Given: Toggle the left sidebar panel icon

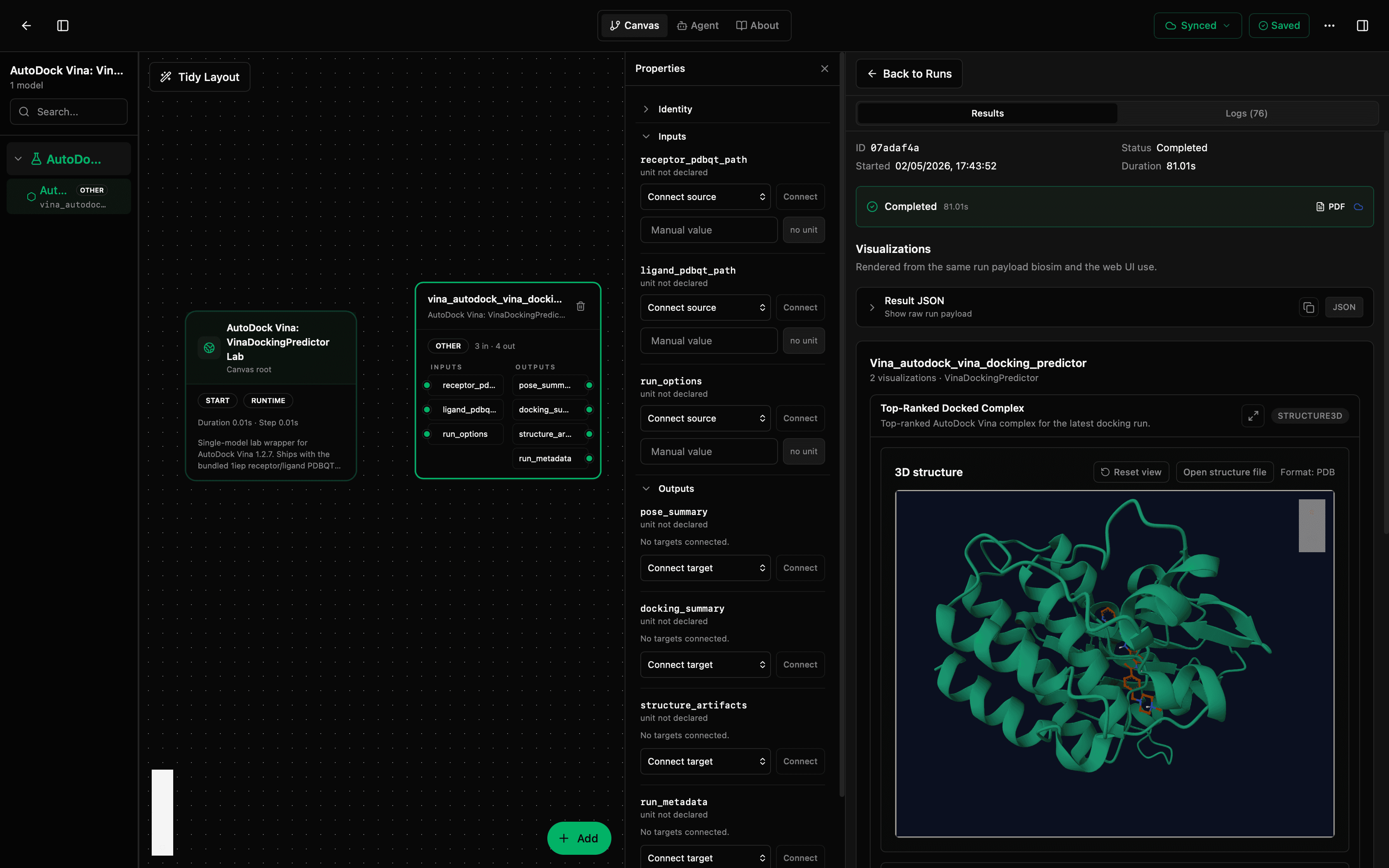Looking at the screenshot, I should tap(63, 25).
